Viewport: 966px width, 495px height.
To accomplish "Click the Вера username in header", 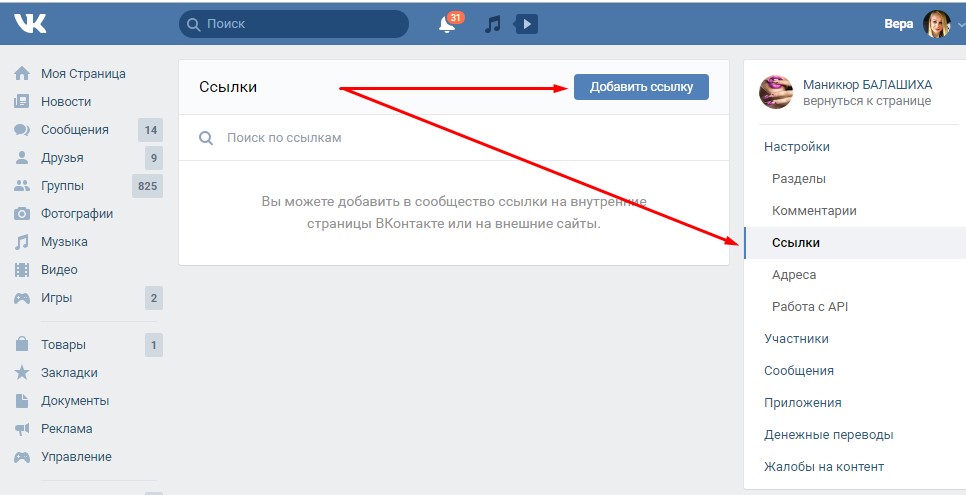I will [x=898, y=24].
